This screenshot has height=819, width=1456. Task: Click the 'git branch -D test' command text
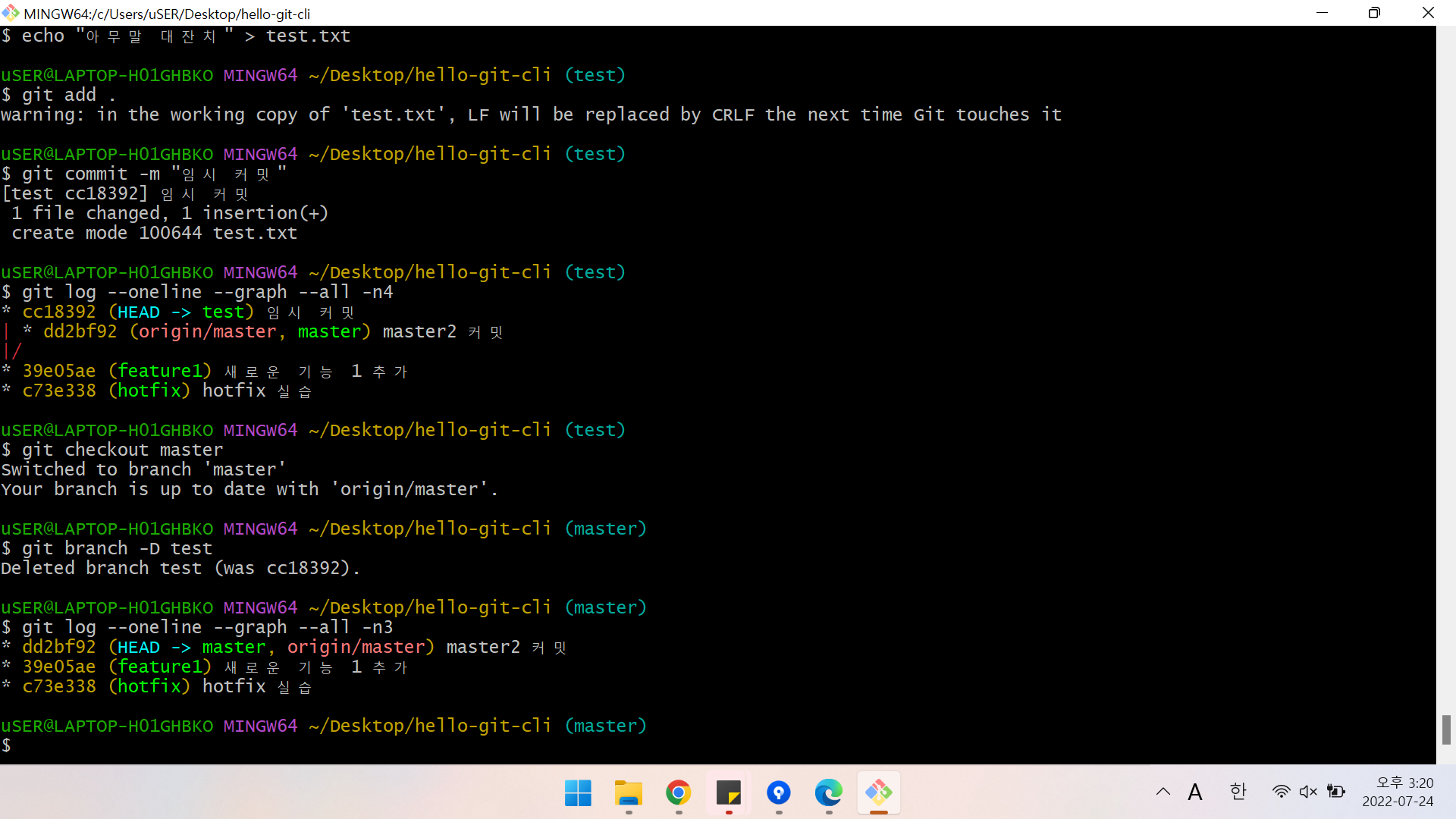[x=117, y=548]
